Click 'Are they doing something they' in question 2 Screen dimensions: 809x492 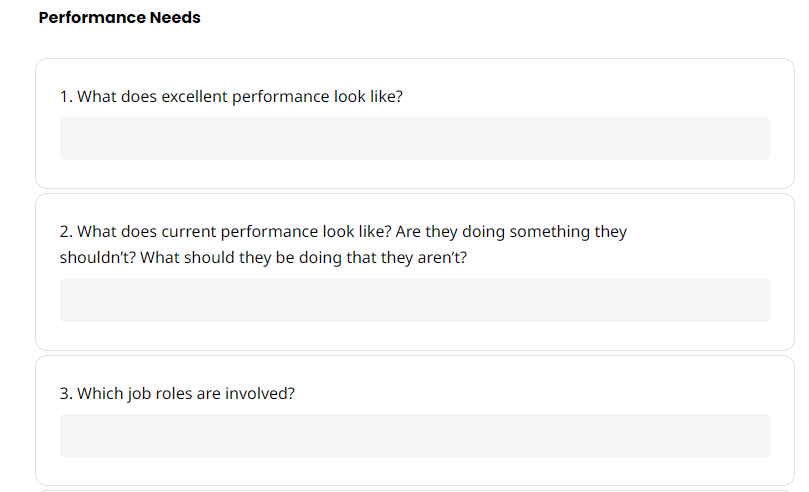(511, 232)
